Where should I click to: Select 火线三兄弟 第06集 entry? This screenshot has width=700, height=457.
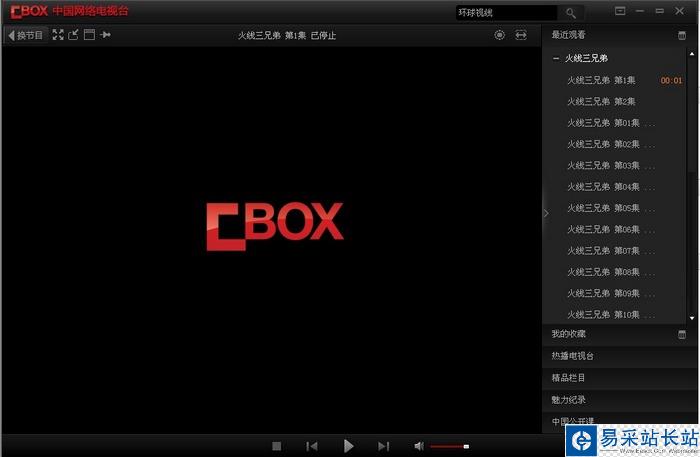pos(611,229)
